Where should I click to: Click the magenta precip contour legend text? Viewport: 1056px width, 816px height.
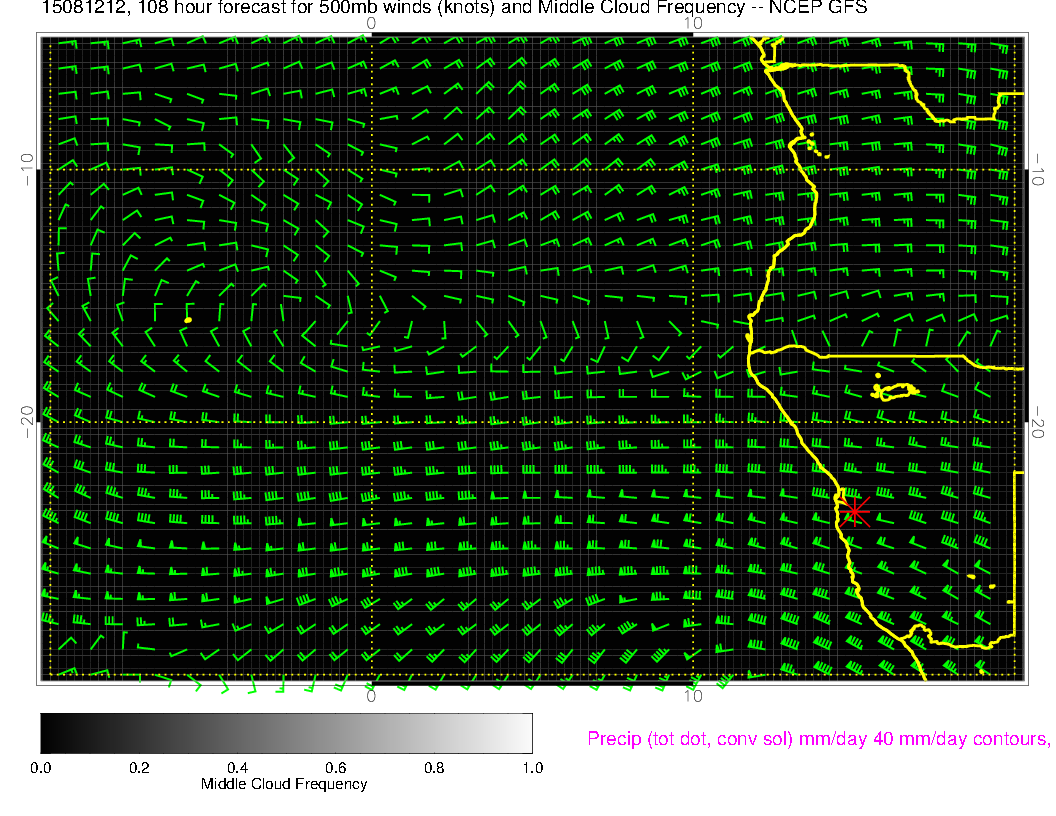pos(818,739)
